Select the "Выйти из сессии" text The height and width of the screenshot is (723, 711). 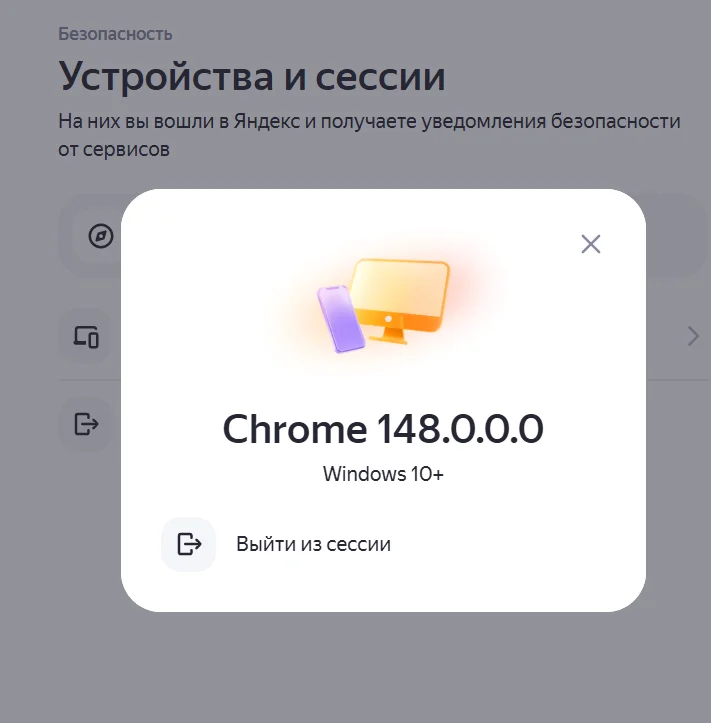[314, 544]
